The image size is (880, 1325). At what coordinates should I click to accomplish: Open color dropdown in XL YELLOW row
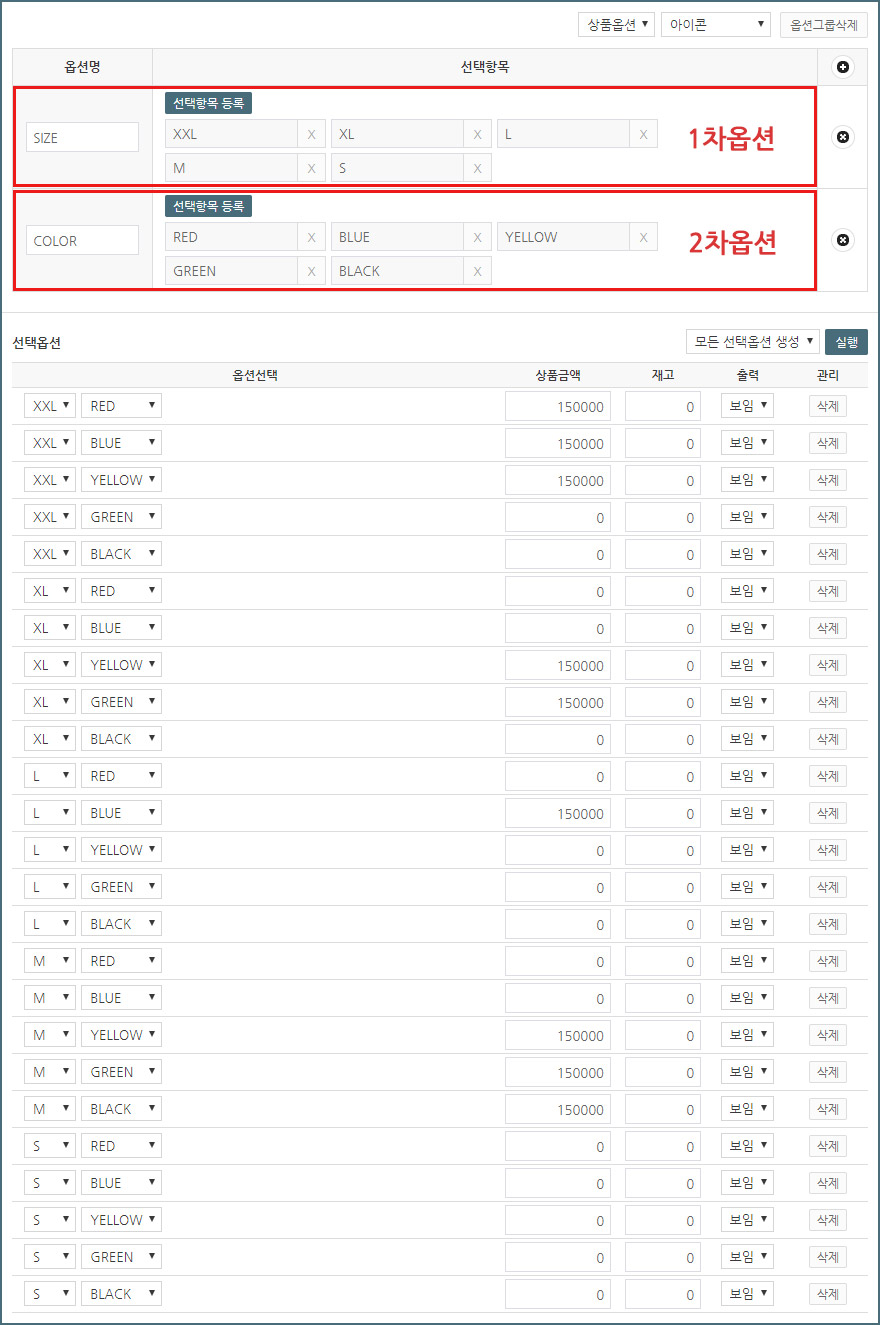coord(121,665)
